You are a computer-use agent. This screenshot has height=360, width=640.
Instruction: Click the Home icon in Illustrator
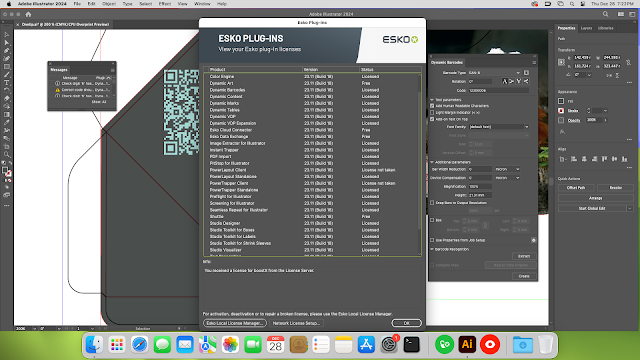[x=28, y=14]
